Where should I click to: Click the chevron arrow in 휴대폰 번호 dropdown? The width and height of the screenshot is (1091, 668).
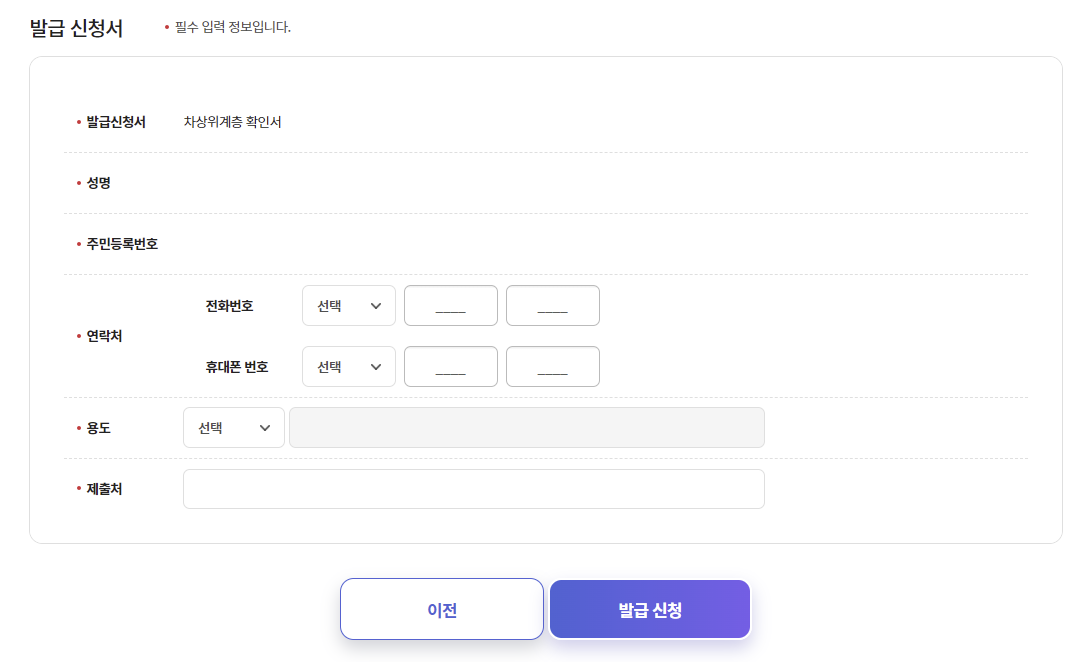click(376, 367)
